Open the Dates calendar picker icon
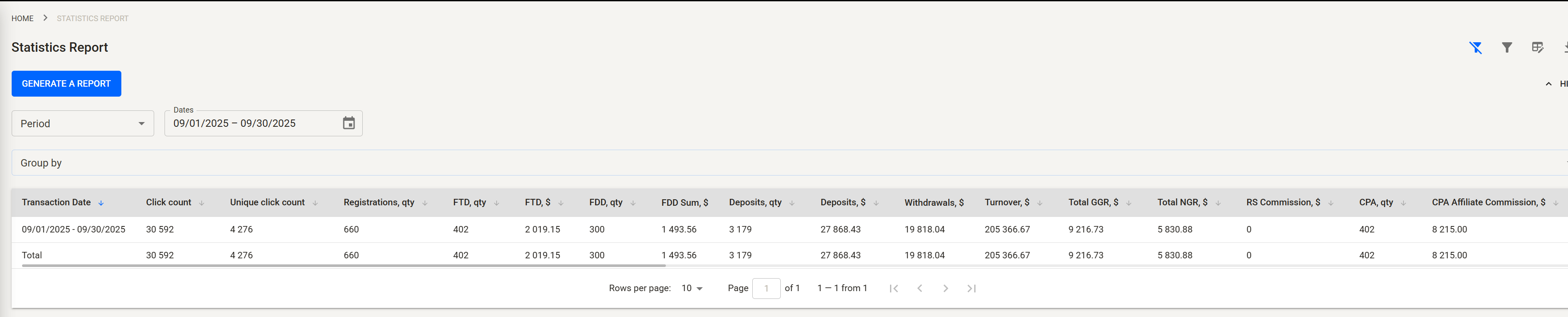Screen dimensions: 1568x317 [349, 123]
